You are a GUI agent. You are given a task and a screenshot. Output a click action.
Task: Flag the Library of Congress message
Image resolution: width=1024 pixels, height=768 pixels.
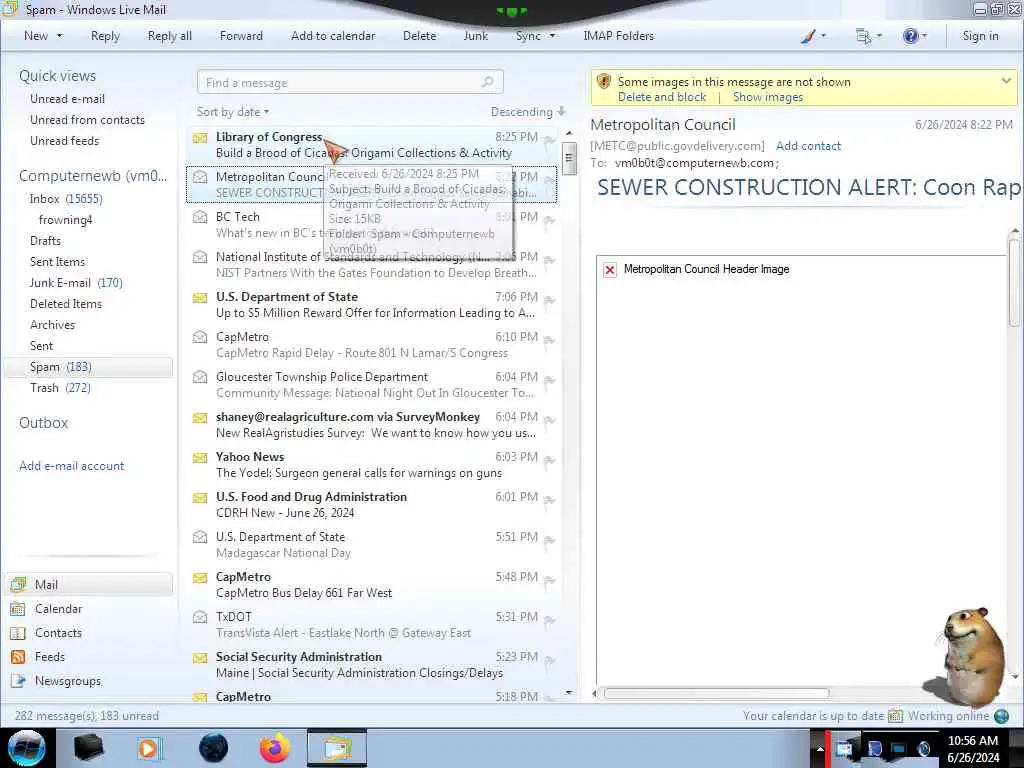click(549, 140)
